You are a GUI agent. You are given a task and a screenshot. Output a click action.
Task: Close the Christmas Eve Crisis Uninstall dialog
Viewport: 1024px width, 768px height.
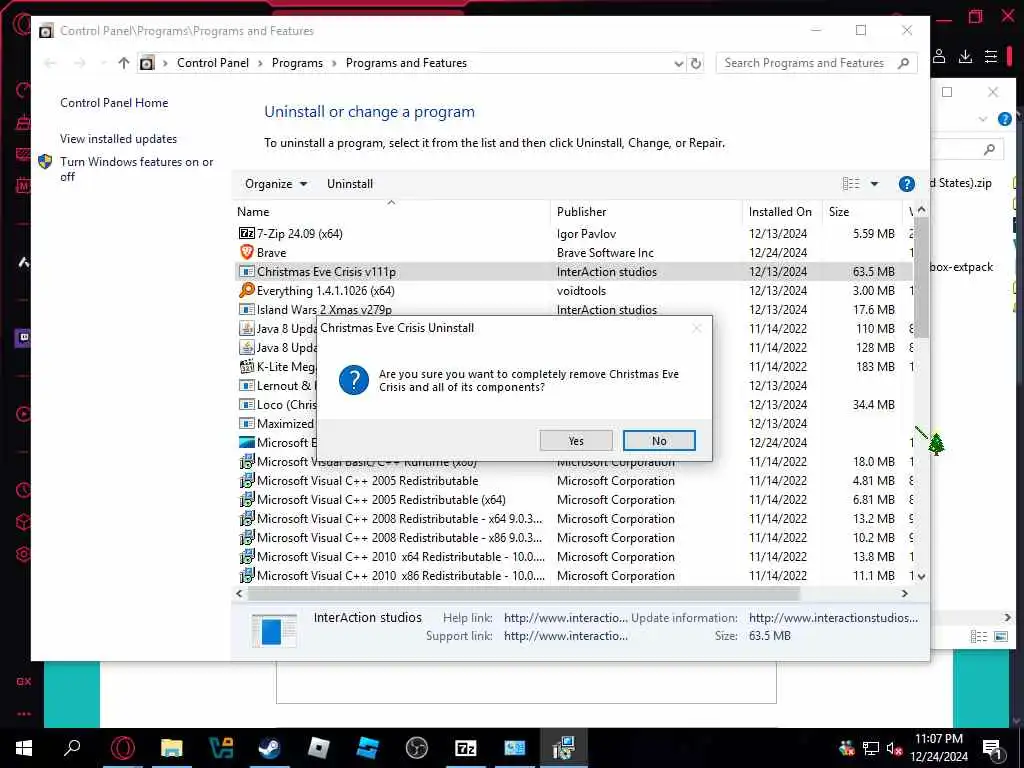coord(697,328)
